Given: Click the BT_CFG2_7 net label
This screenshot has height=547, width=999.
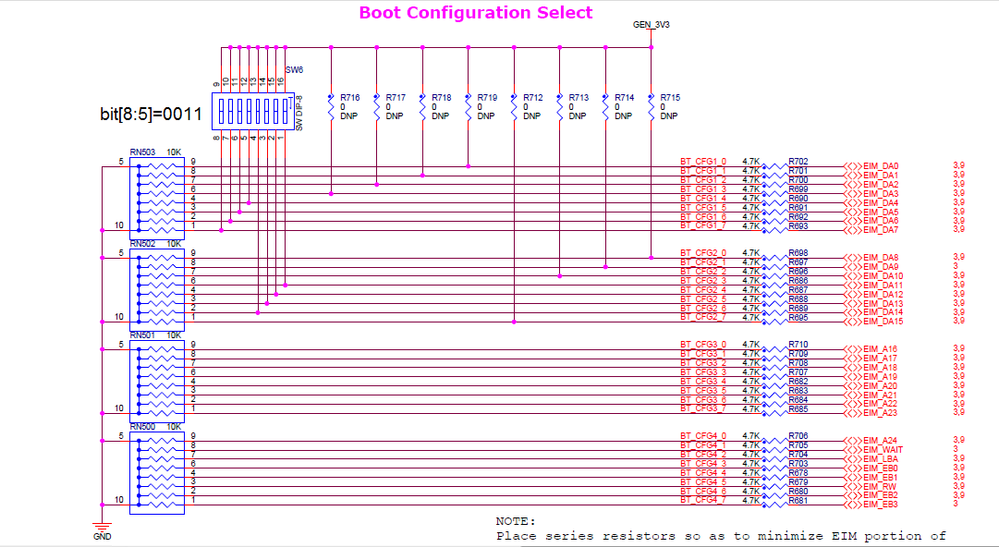Looking at the screenshot, I should pyautogui.click(x=703, y=317).
